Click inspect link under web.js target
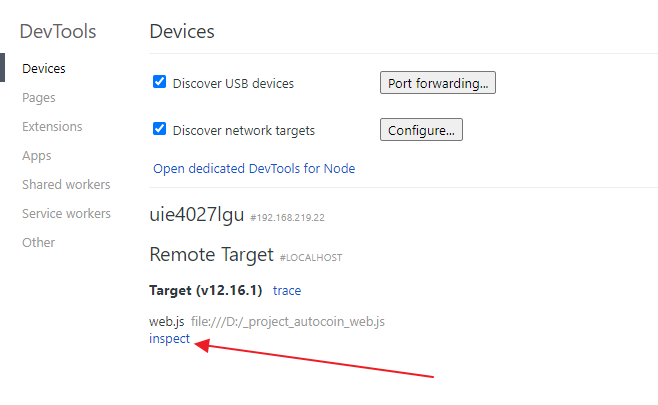This screenshot has width=658, height=405. coord(169,338)
